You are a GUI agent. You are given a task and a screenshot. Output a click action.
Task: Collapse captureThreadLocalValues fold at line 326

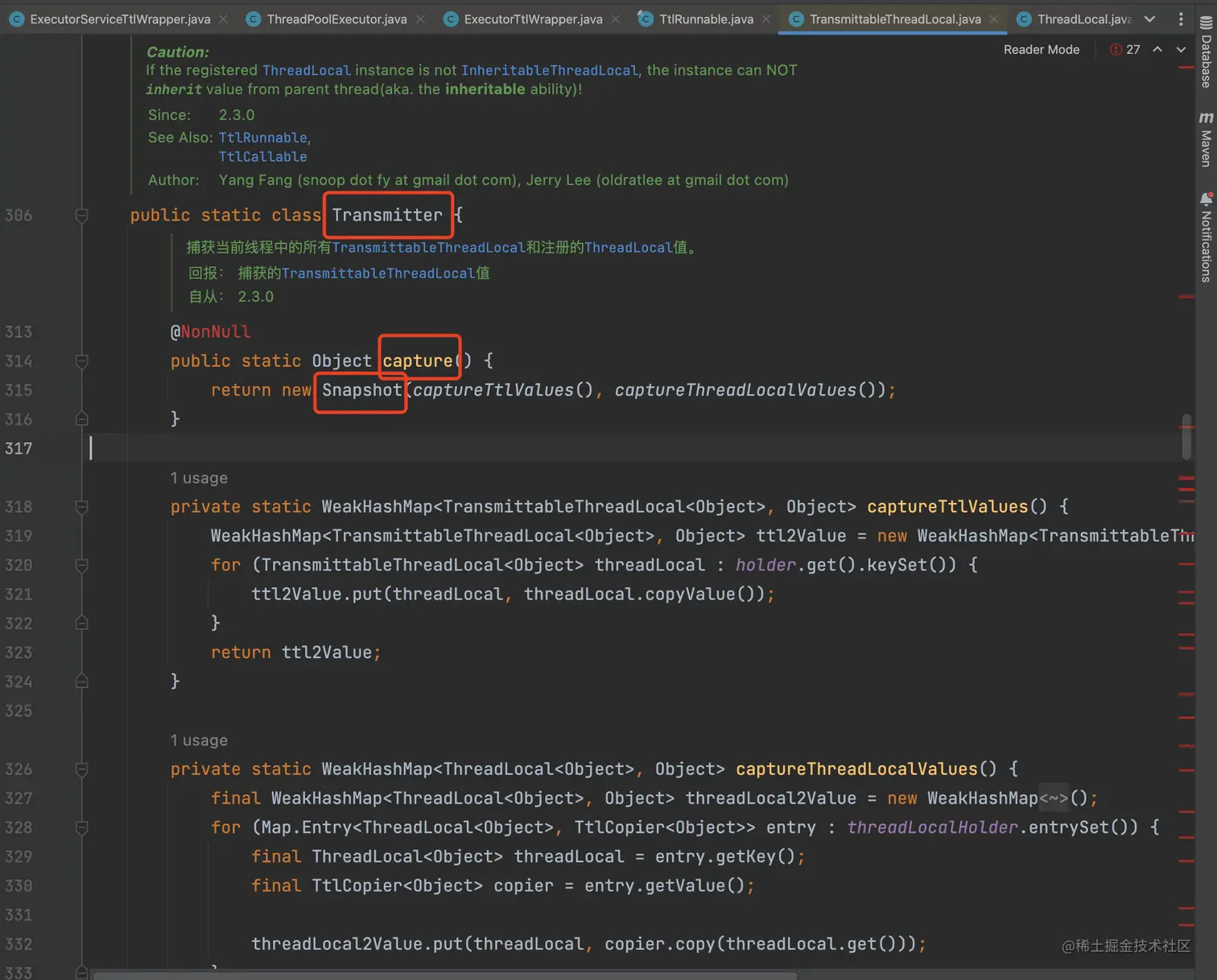coord(81,769)
